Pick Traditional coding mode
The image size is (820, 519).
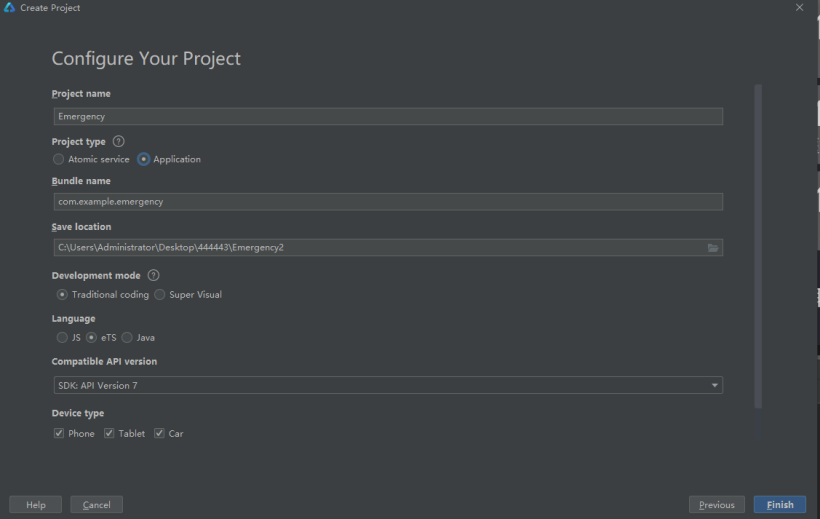tap(62, 295)
